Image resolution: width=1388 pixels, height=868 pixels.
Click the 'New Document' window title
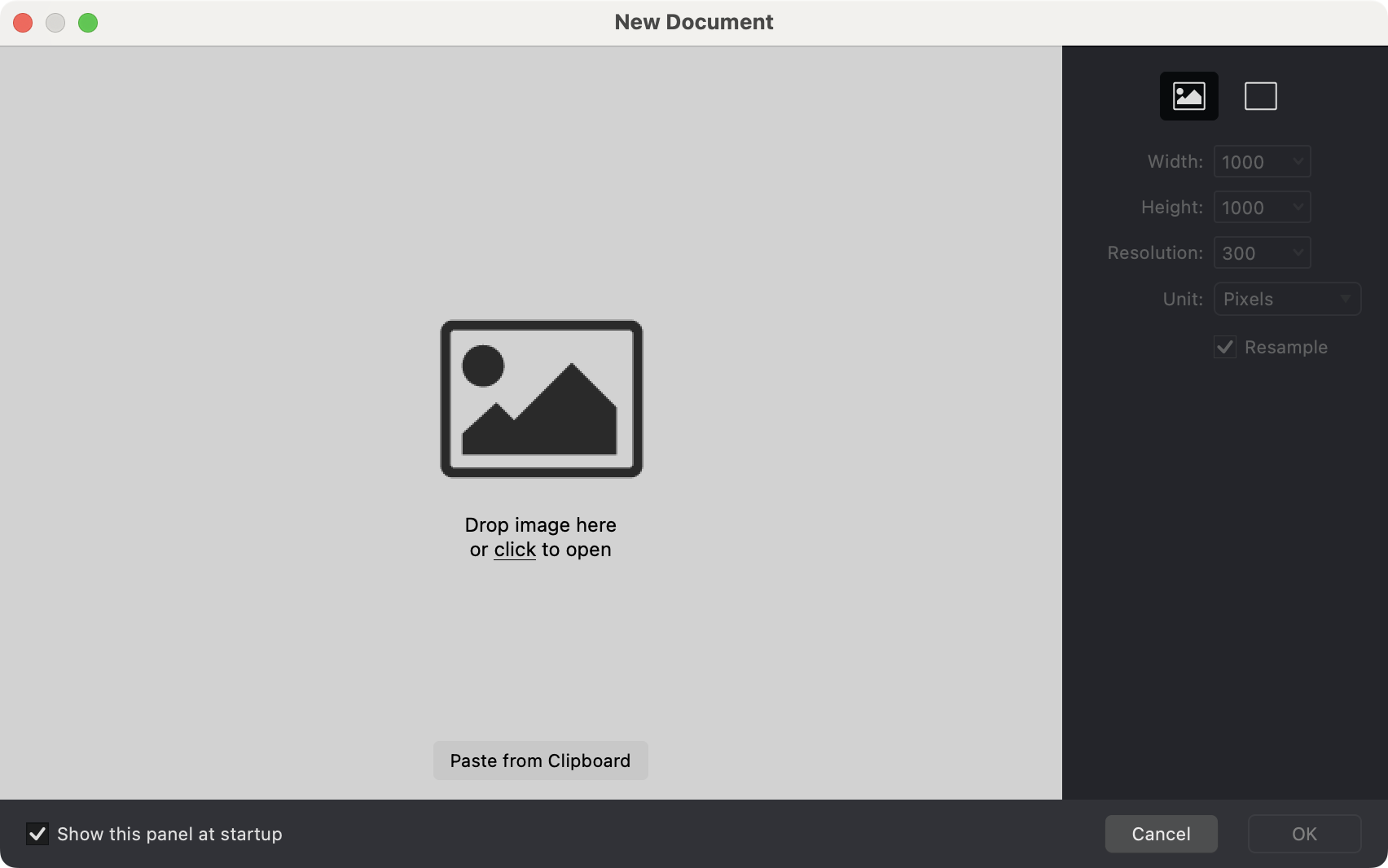[x=694, y=22]
